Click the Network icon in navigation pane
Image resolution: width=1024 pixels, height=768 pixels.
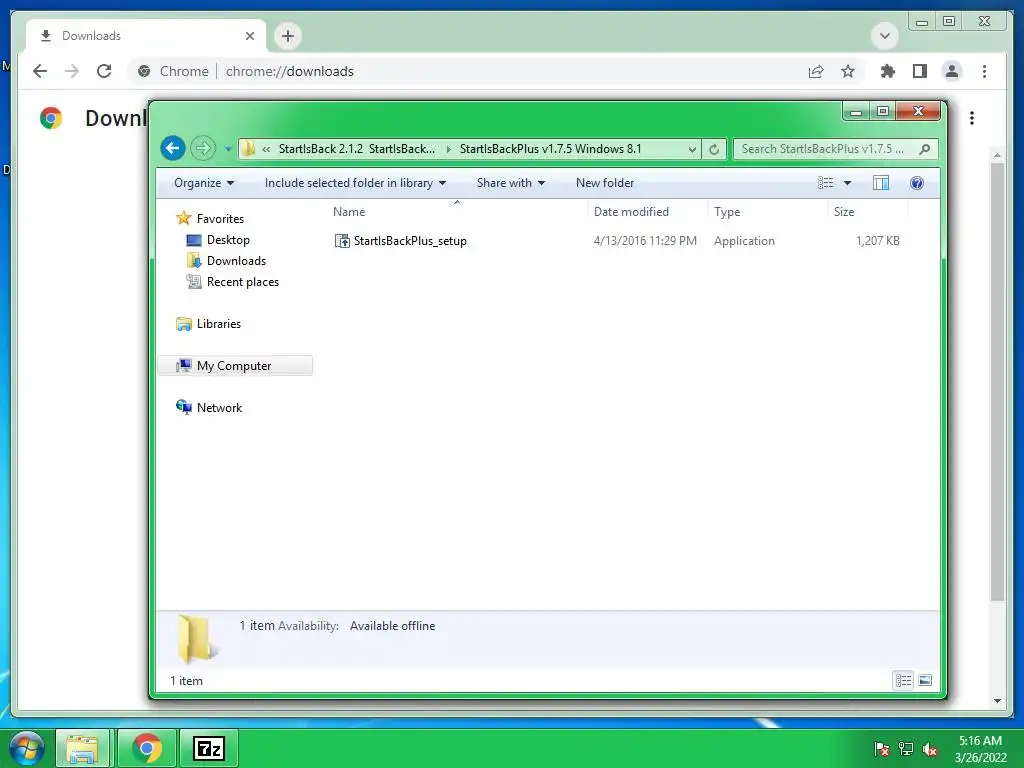184,407
